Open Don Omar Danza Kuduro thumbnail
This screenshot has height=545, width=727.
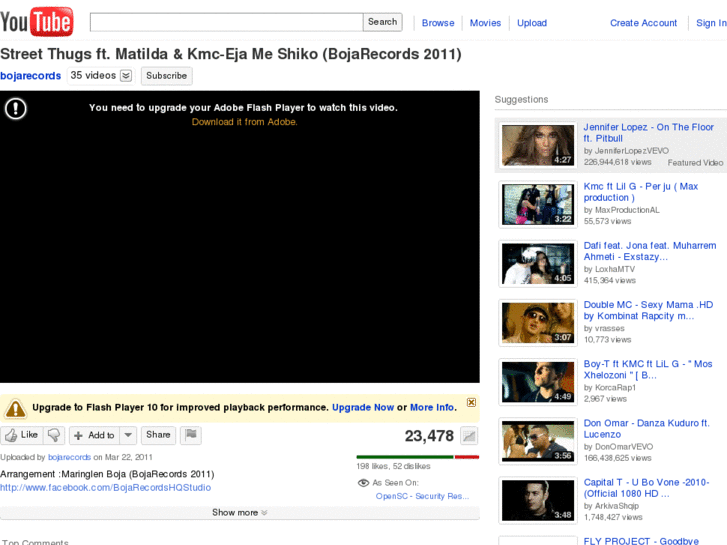(x=538, y=441)
